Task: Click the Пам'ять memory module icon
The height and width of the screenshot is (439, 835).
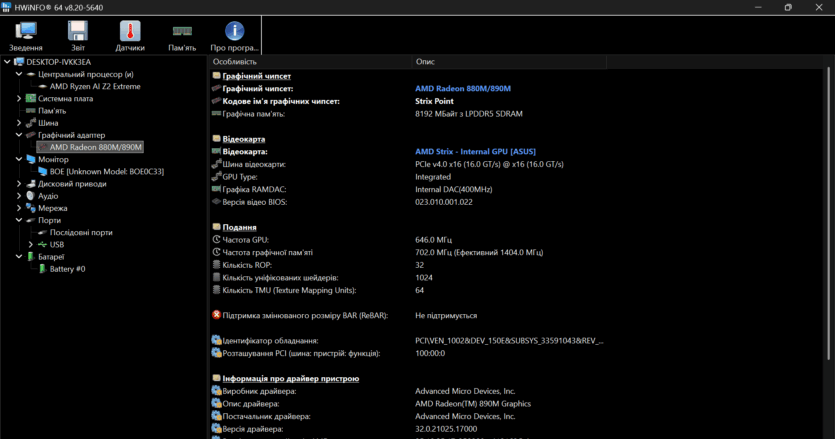Action: click(182, 35)
